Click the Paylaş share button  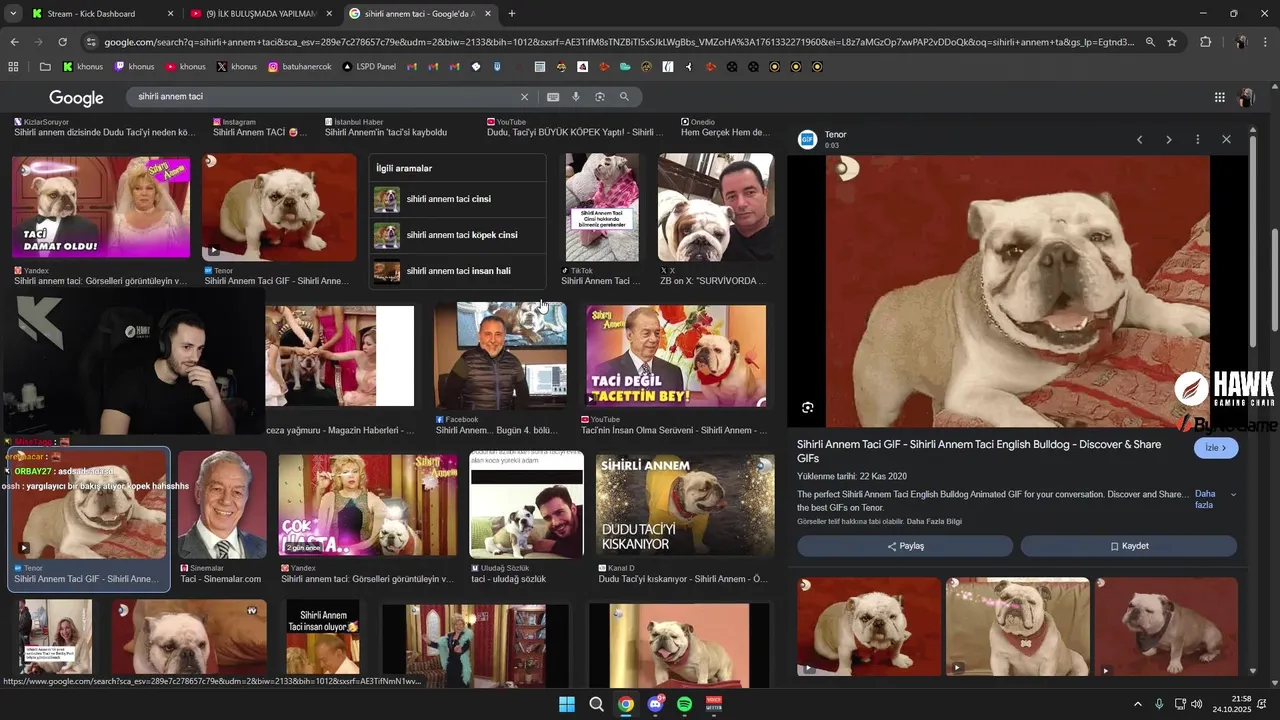coord(905,546)
